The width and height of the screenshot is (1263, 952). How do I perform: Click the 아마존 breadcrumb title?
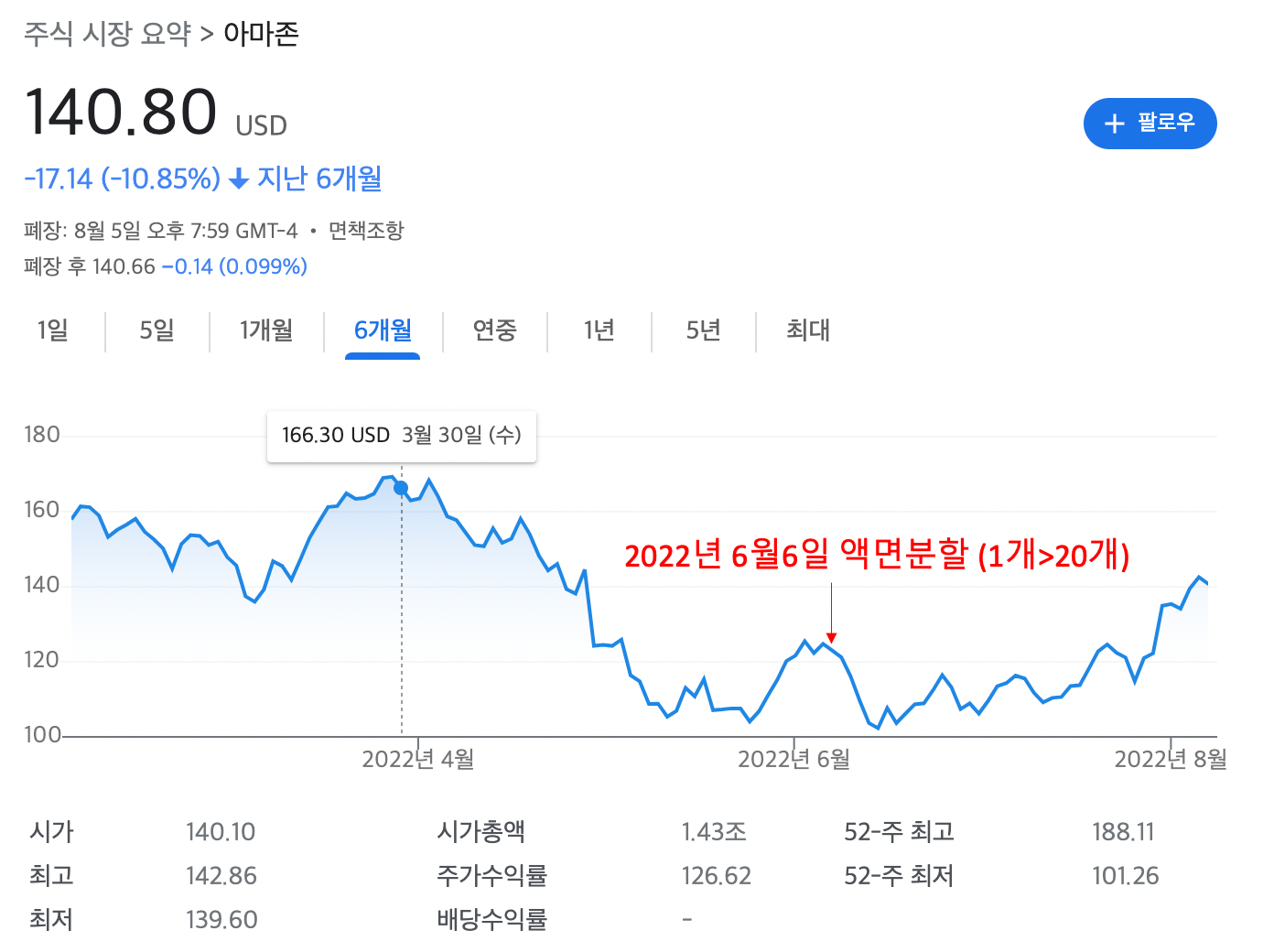[x=261, y=35]
